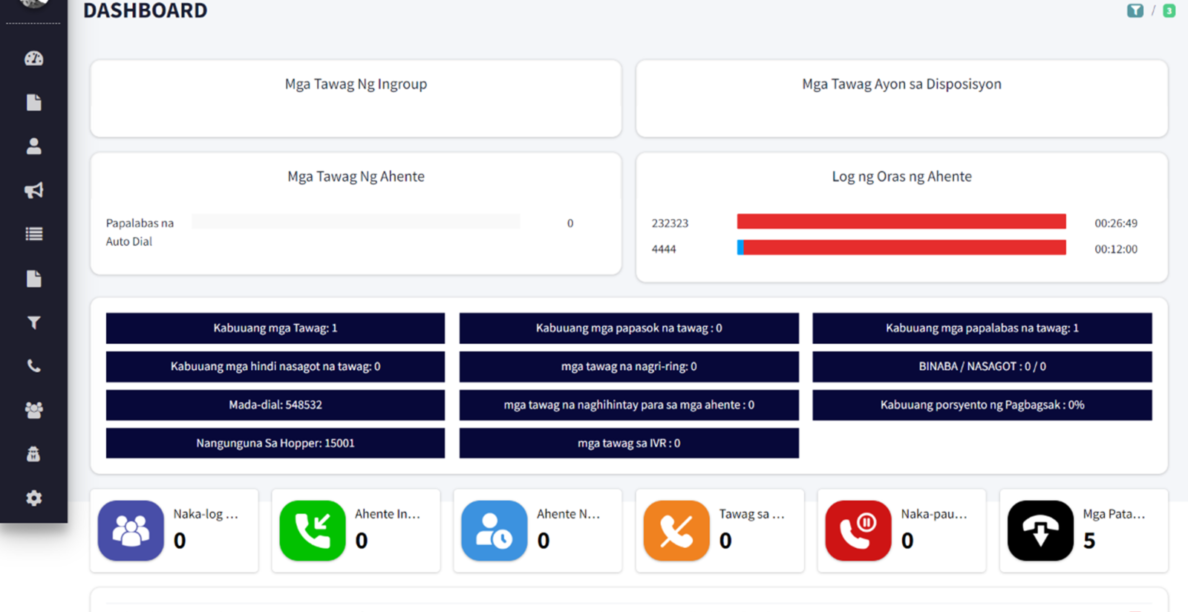Select the list icon in sidebar

[x=34, y=234]
